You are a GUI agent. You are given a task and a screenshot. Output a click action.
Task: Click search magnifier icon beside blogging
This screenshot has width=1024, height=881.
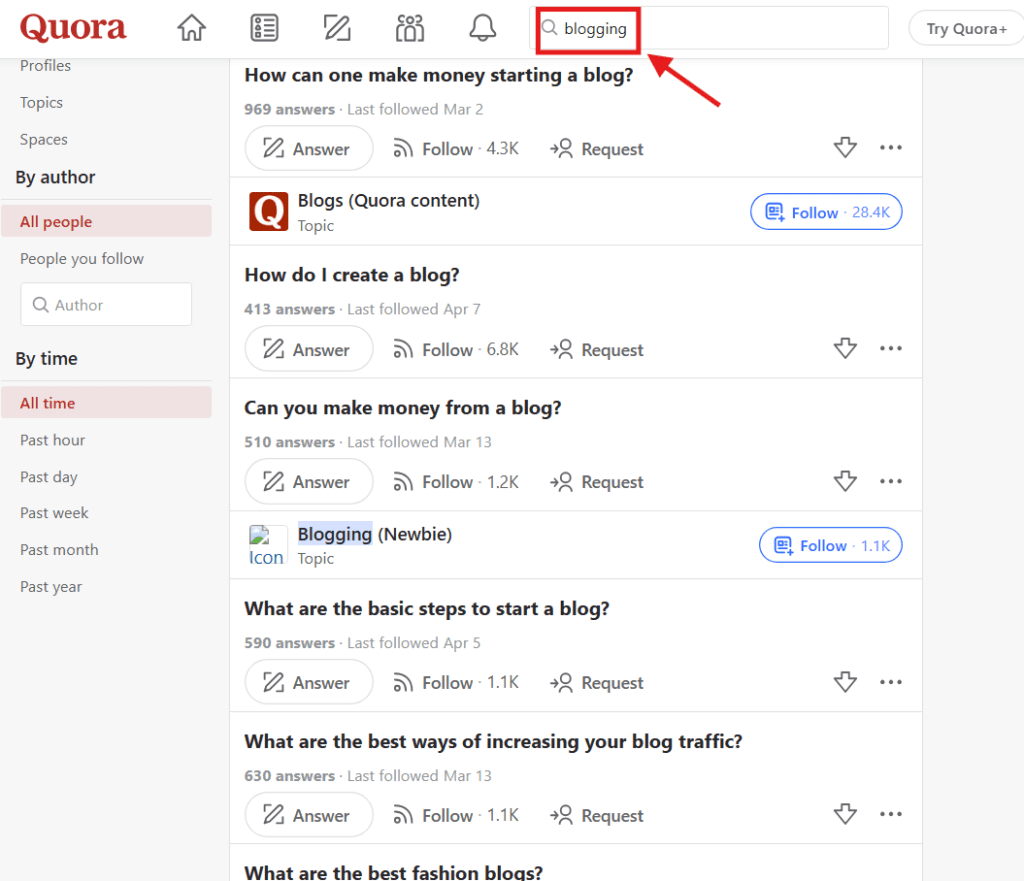point(550,27)
